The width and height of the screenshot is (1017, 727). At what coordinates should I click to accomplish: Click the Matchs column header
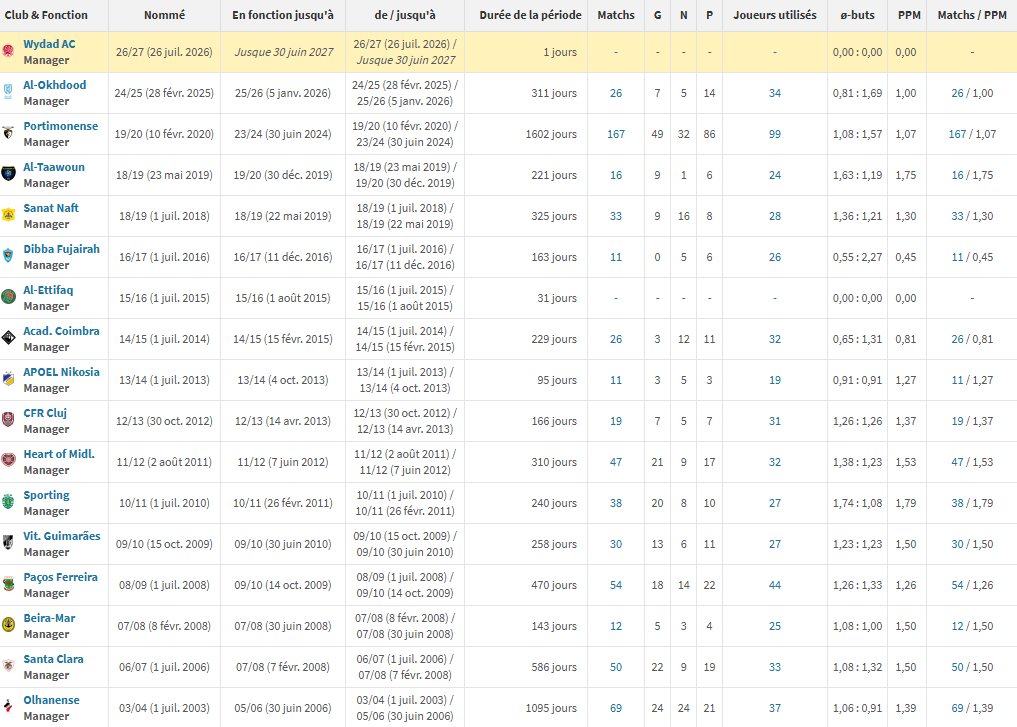pos(616,15)
